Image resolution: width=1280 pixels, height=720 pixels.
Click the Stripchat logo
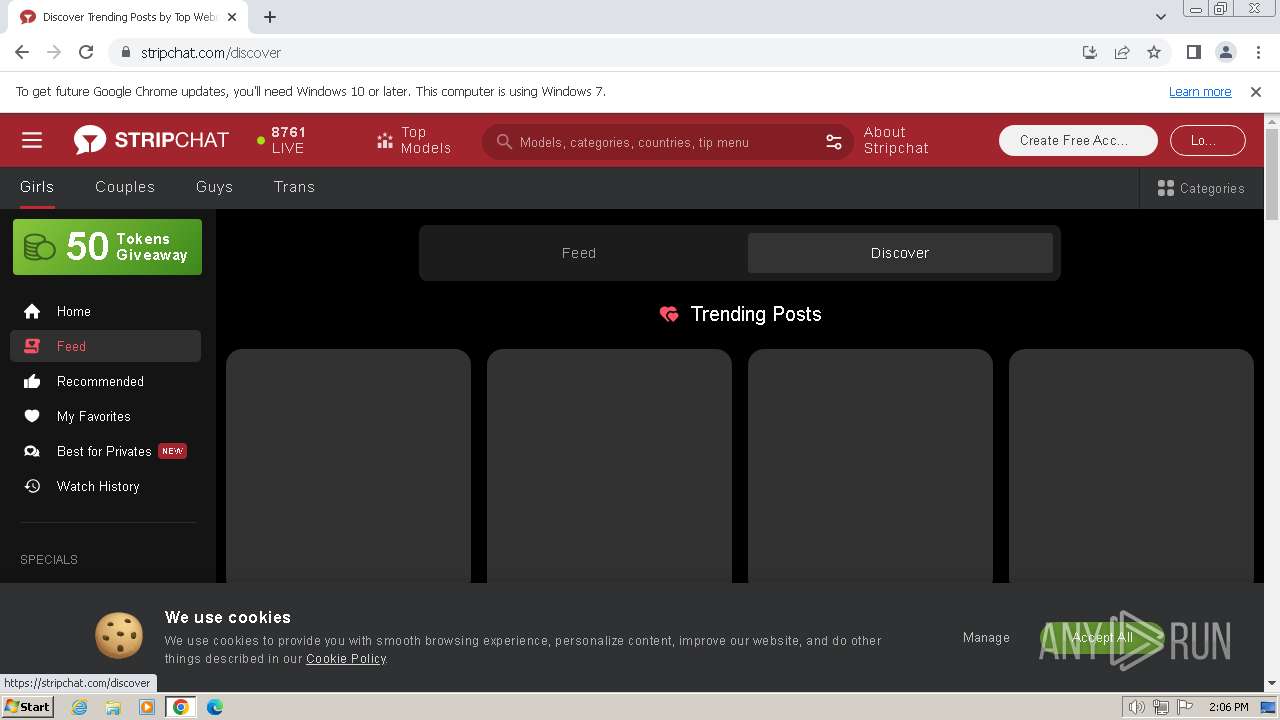click(x=151, y=140)
